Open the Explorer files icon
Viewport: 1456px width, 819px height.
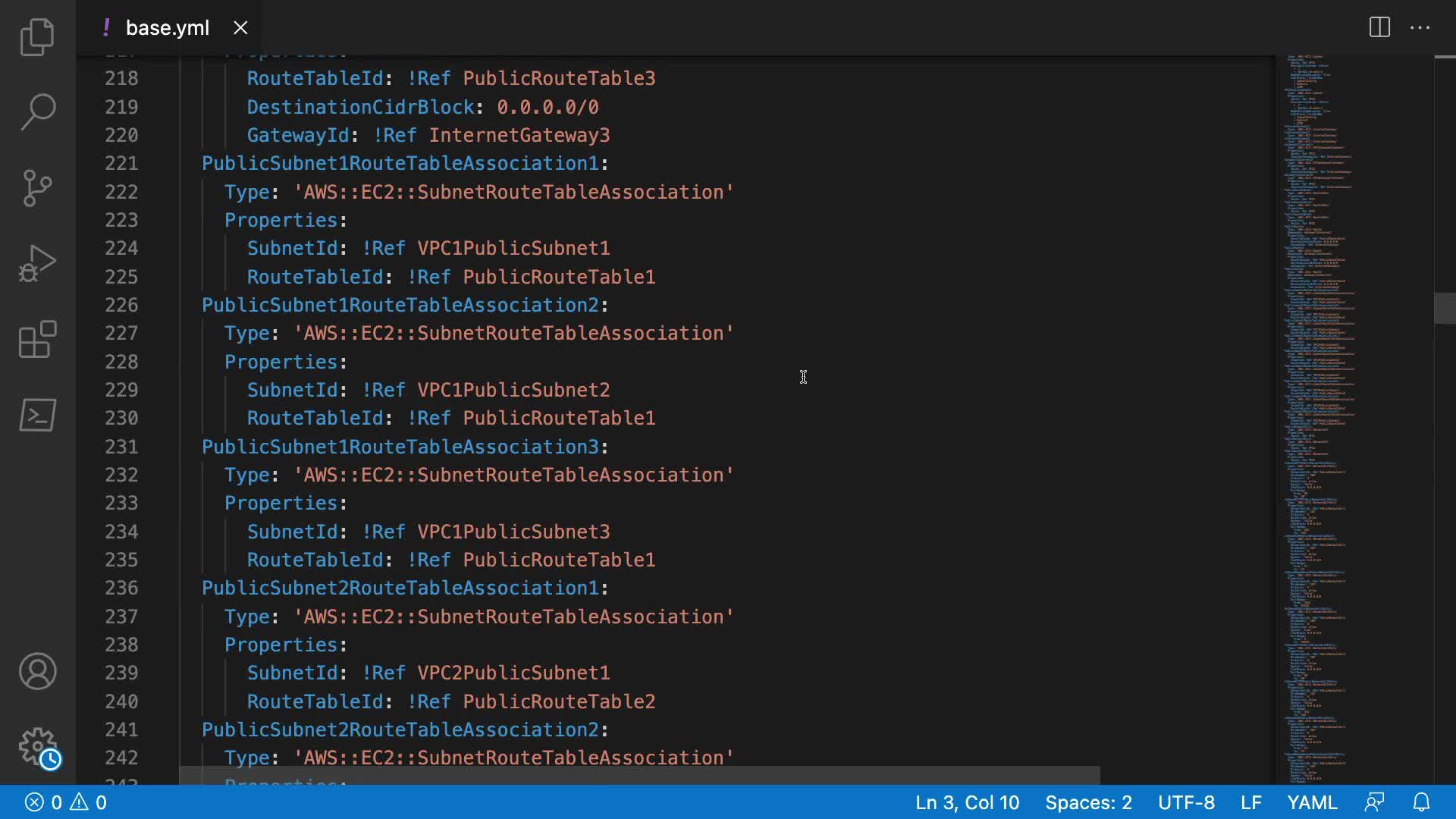point(37,36)
